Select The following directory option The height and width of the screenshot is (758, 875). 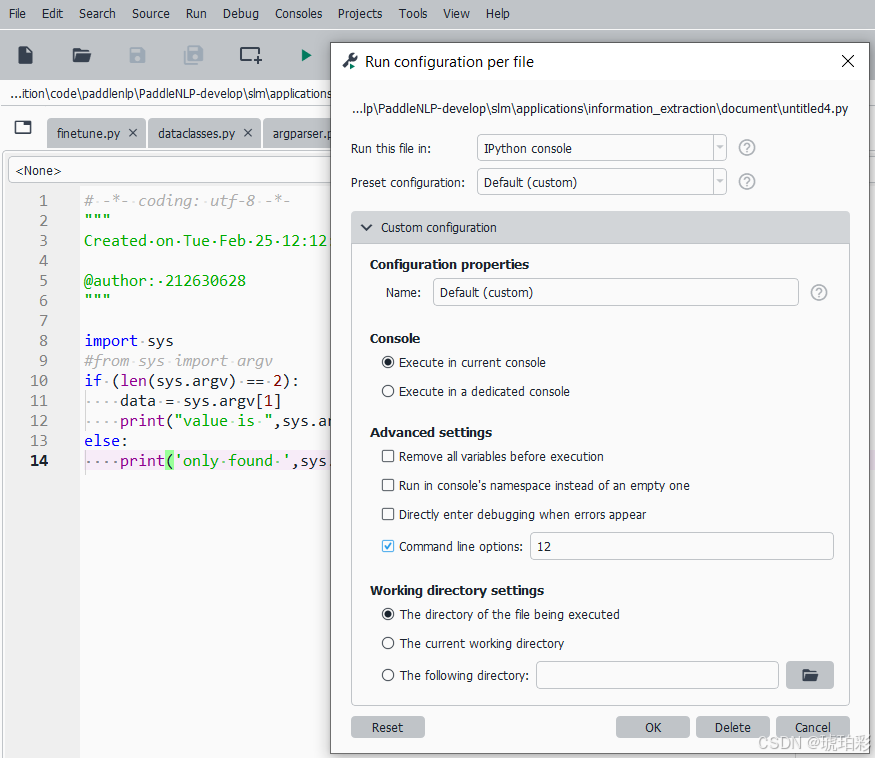point(388,675)
